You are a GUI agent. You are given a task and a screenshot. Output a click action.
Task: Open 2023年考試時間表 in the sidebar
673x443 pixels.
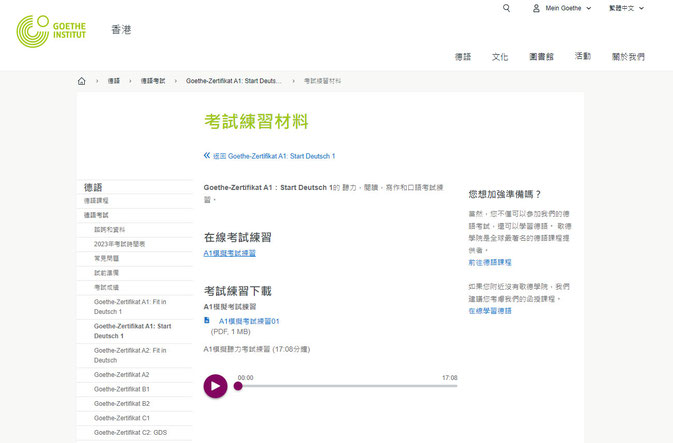pos(119,244)
